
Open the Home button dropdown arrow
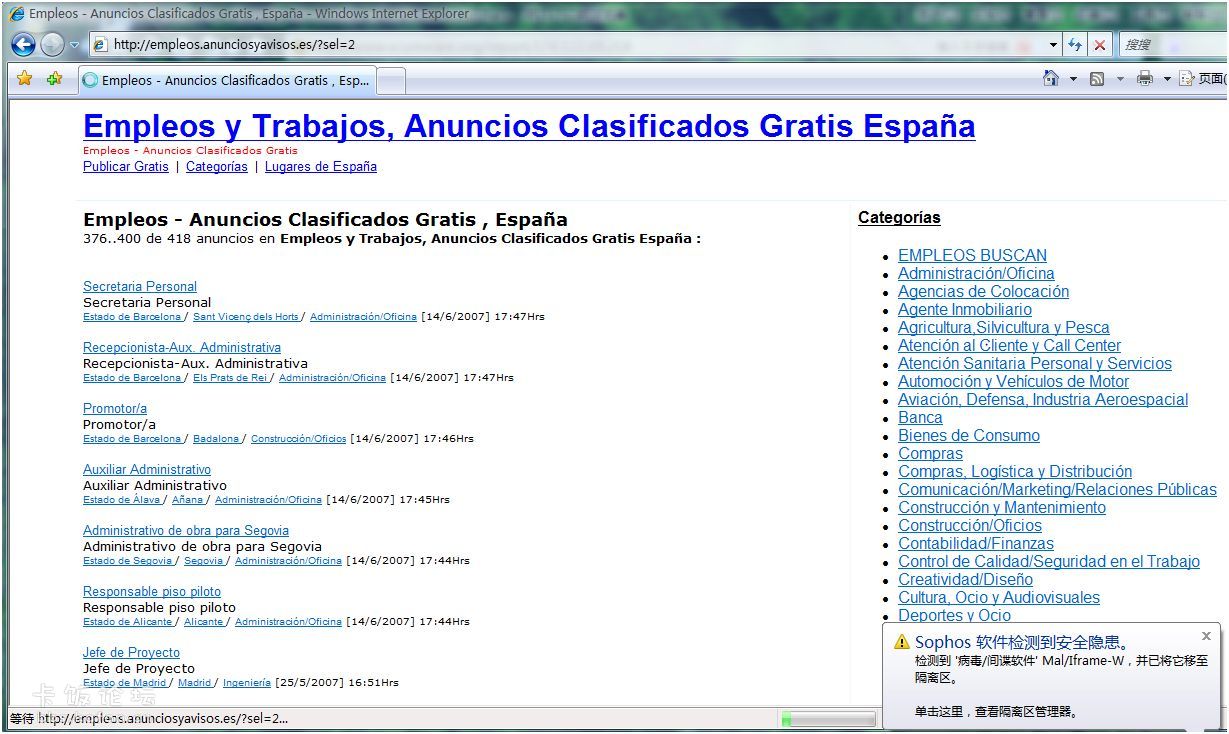click(1073, 79)
